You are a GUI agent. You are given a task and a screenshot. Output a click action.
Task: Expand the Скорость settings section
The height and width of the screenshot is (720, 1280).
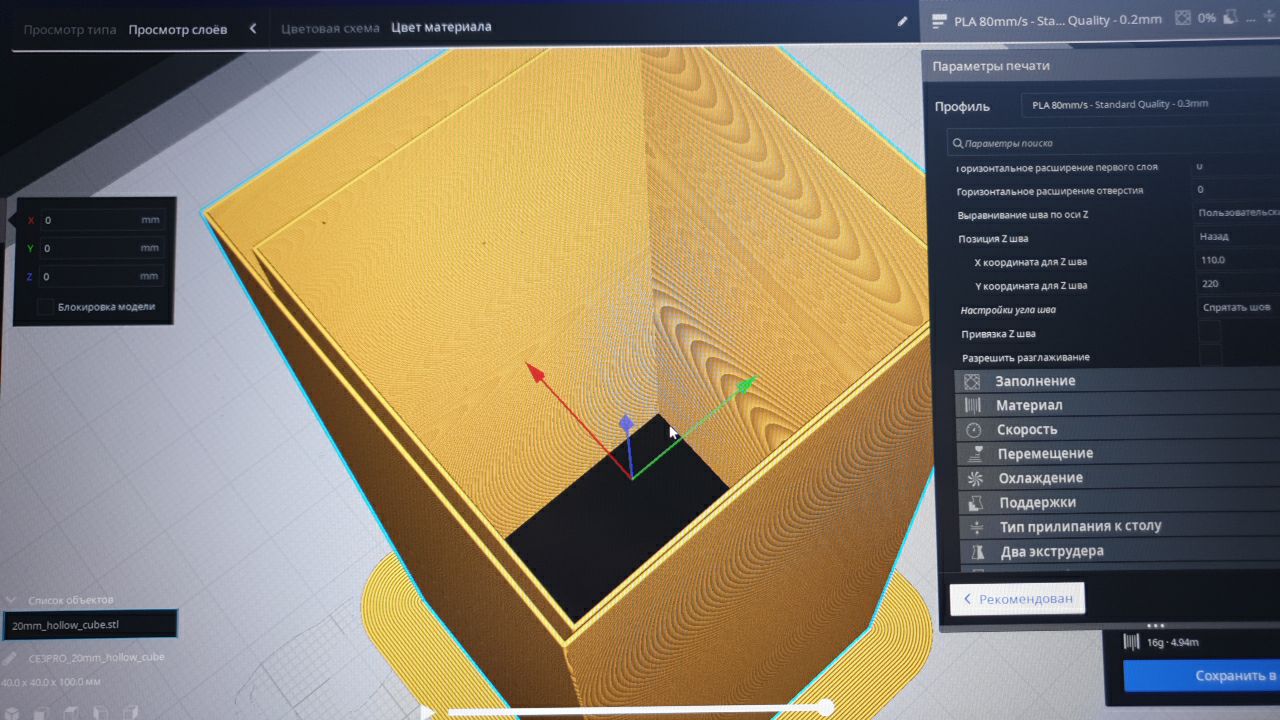pyautogui.click(x=1119, y=429)
